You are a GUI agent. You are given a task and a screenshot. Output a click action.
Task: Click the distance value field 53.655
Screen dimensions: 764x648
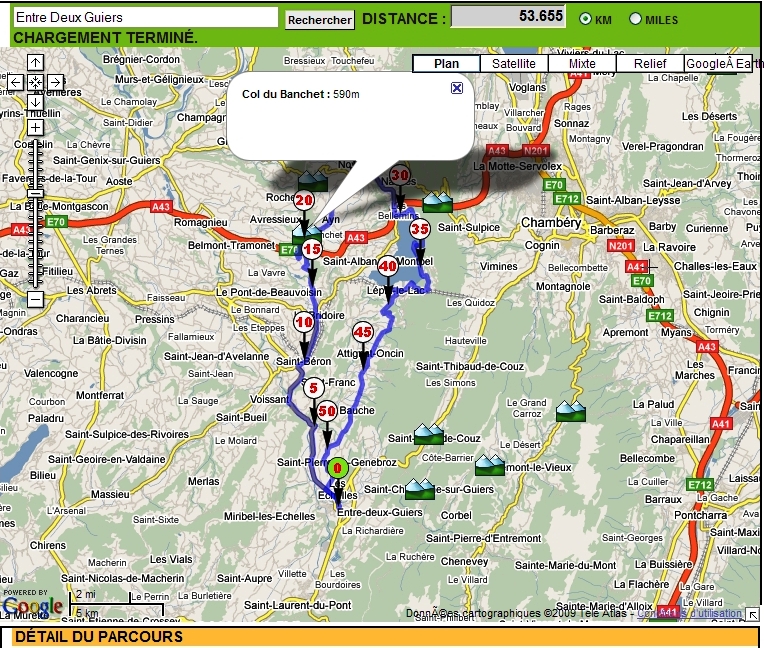tap(508, 16)
